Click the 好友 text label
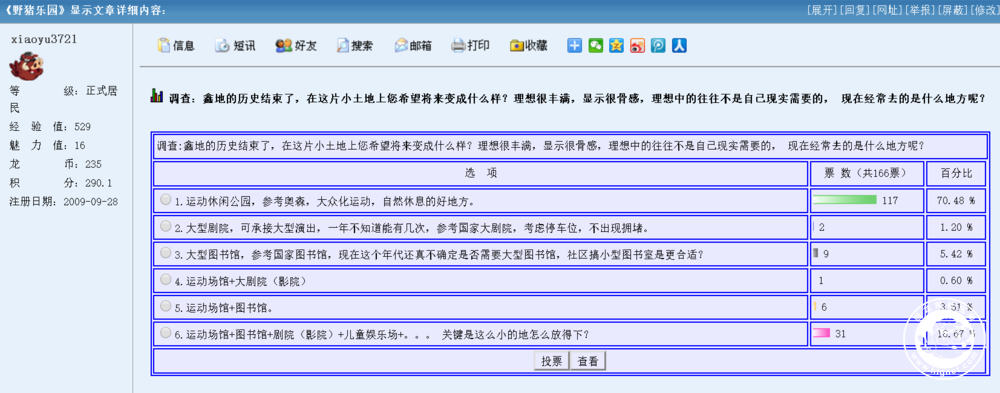This screenshot has height=393, width=1000. click(x=305, y=46)
